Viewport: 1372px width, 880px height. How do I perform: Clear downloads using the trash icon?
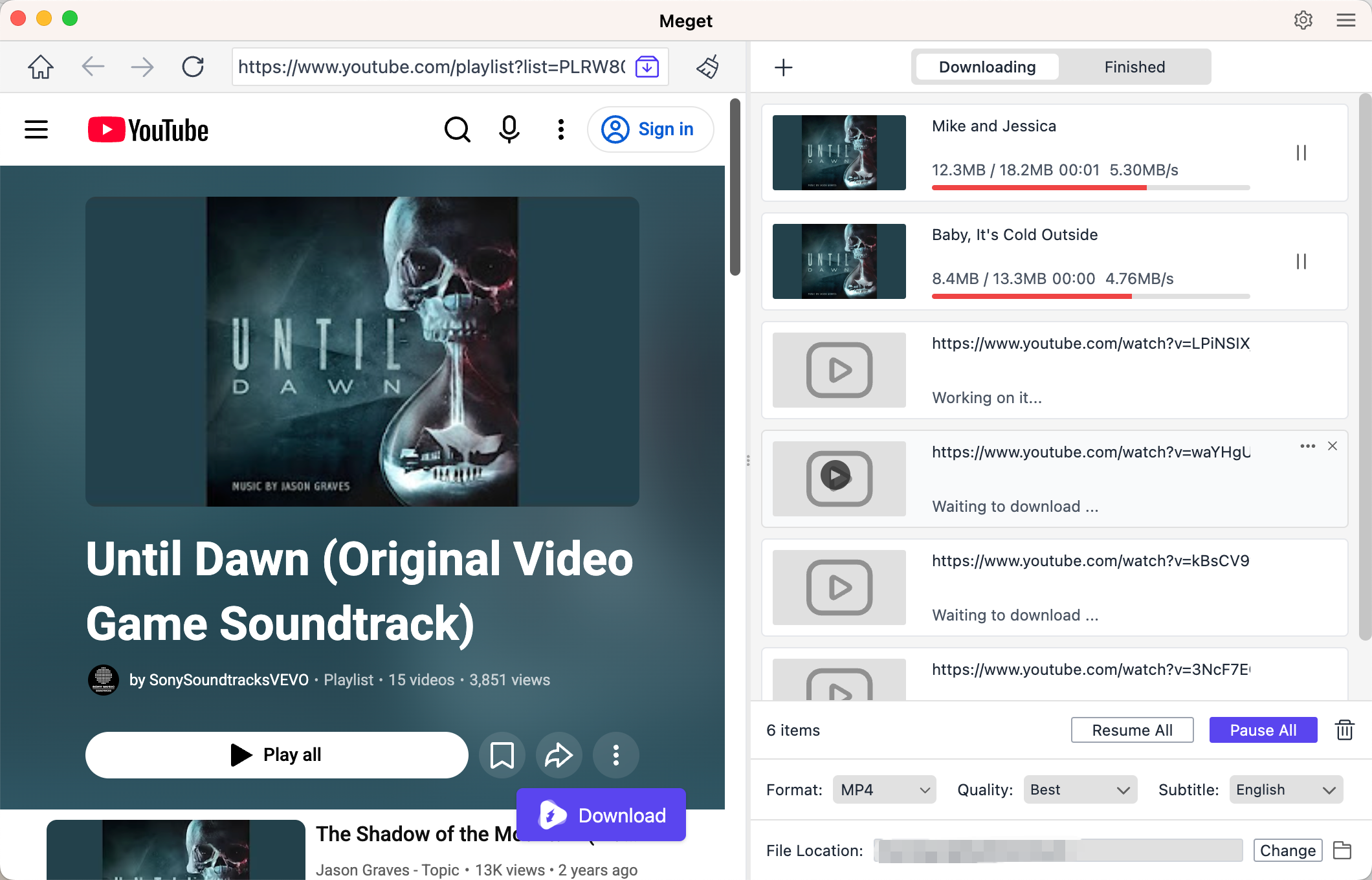[1344, 730]
